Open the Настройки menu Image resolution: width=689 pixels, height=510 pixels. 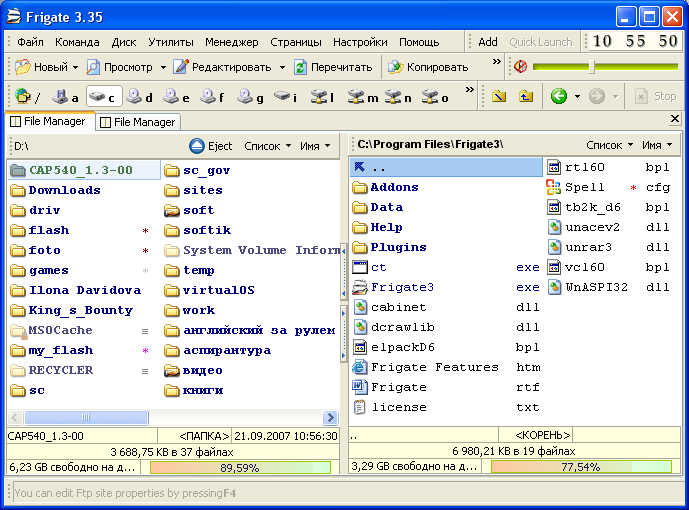click(x=360, y=42)
